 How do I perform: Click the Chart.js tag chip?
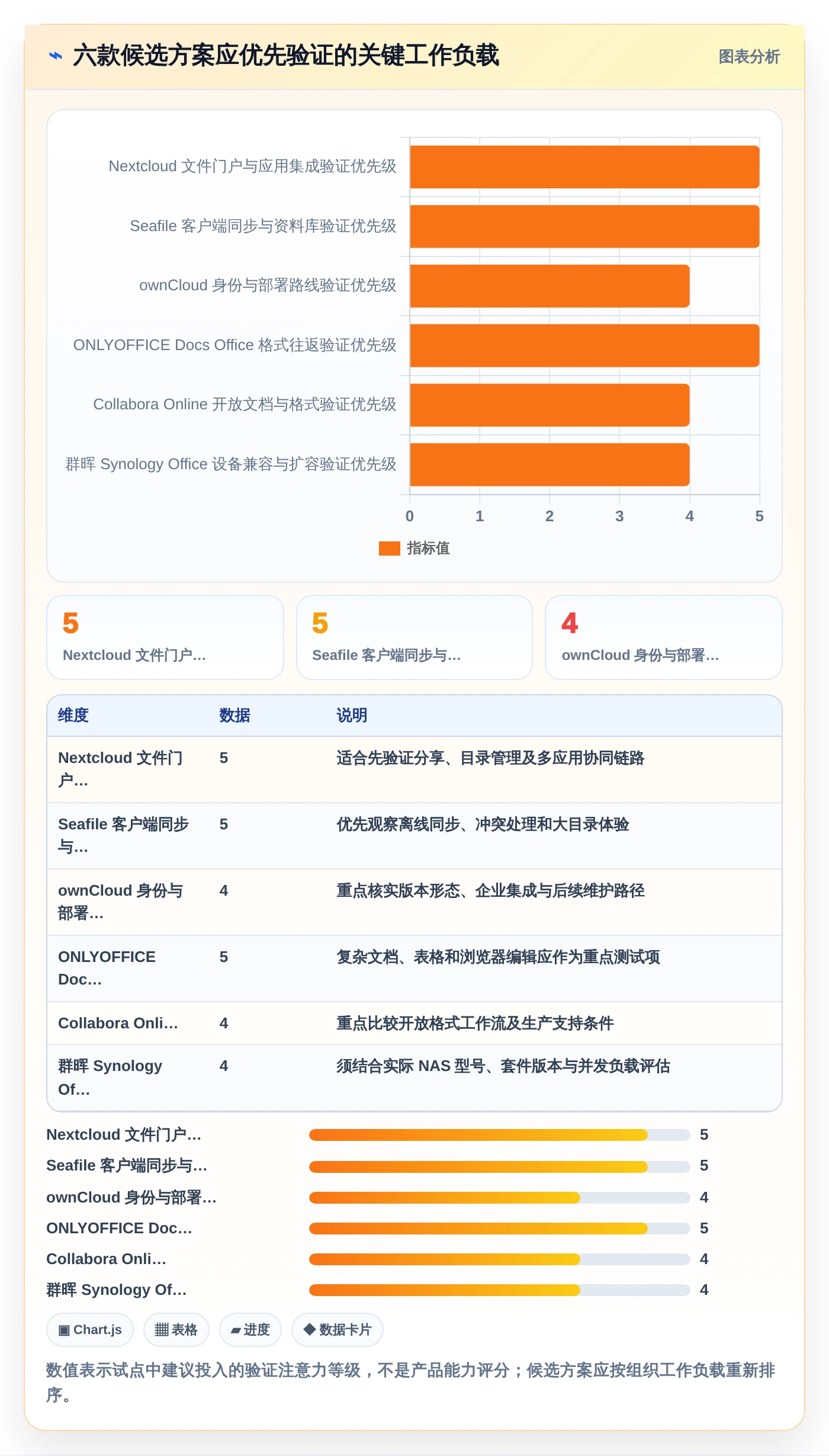pos(90,1330)
